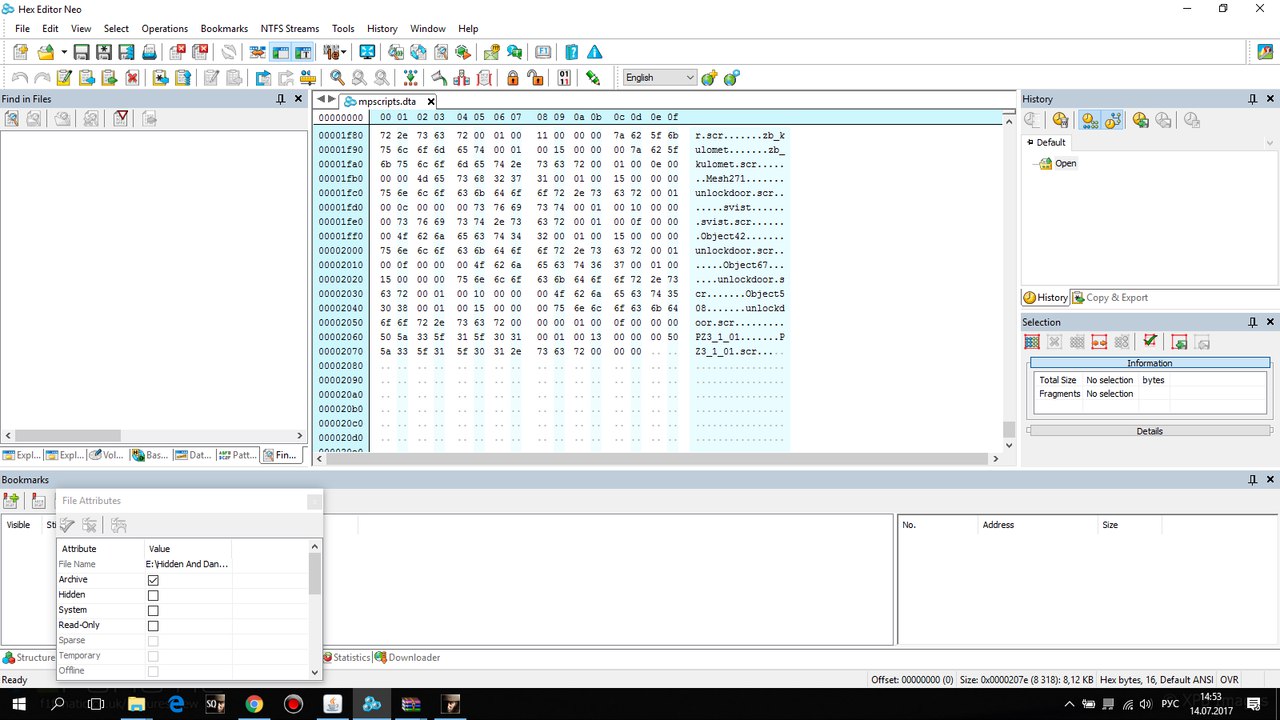Open Google Chrome from the taskbar
The height and width of the screenshot is (720, 1280).
(x=254, y=704)
